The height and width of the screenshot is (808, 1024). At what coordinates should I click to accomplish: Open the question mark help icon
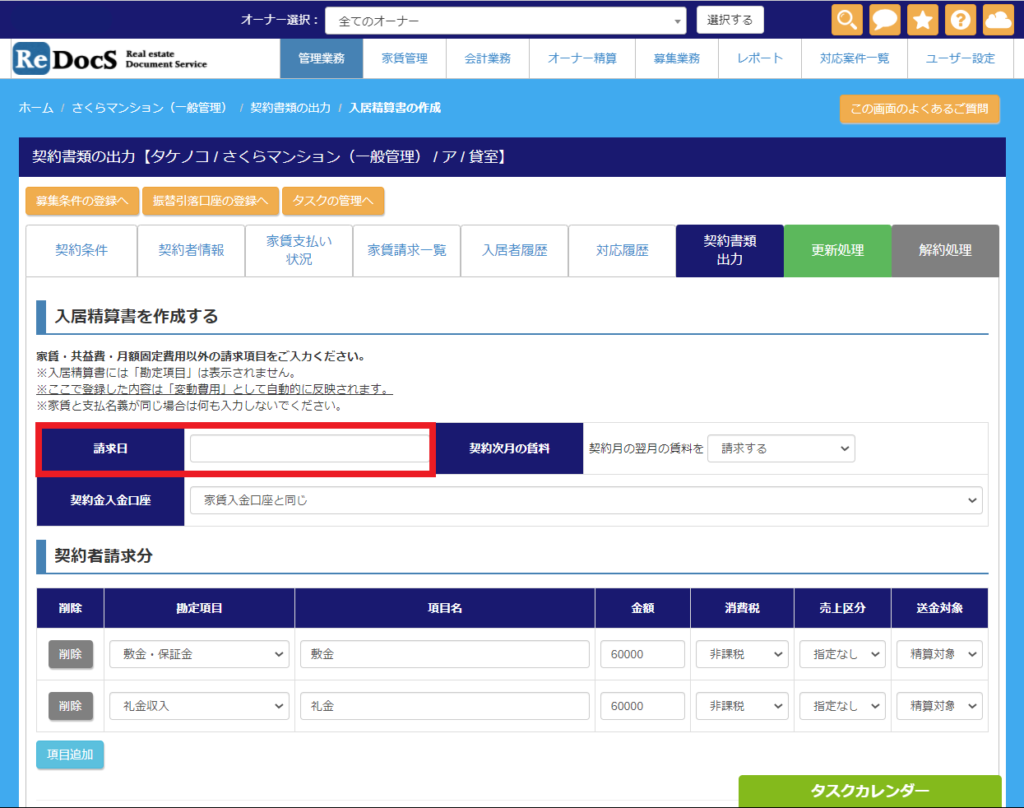[x=959, y=20]
